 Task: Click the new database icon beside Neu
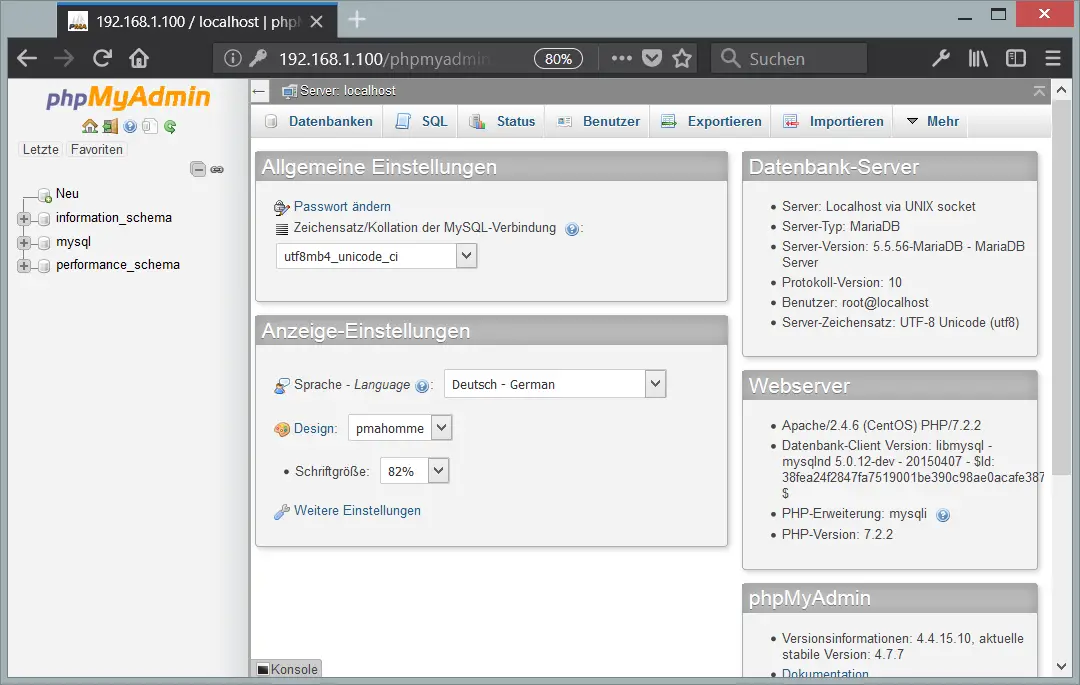coord(45,196)
